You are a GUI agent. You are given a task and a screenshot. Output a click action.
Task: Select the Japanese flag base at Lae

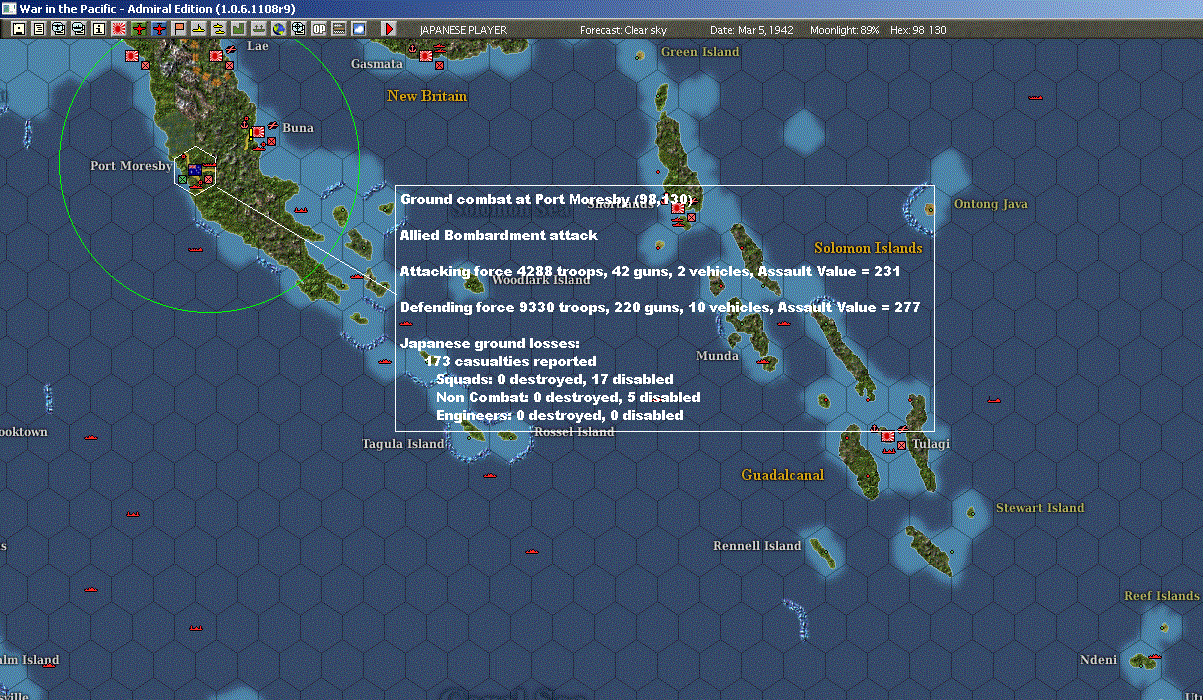(x=216, y=56)
